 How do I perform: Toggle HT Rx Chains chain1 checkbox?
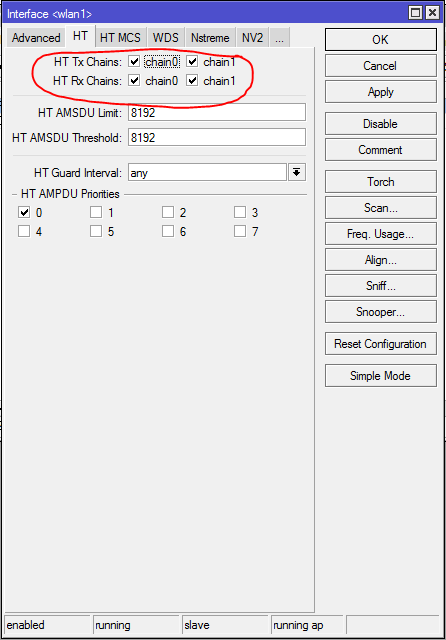coord(192,80)
